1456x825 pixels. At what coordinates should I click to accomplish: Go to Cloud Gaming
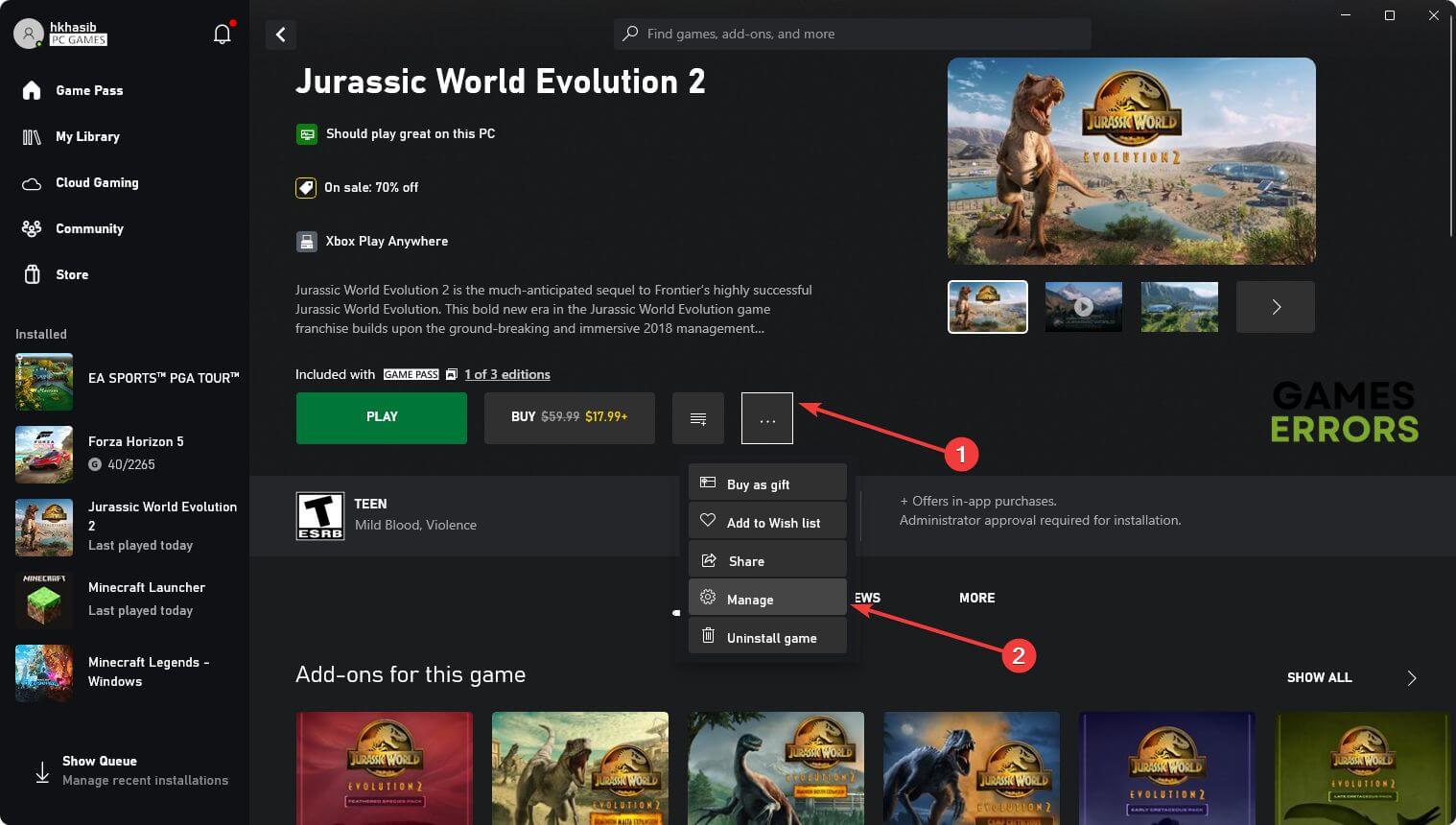(x=96, y=182)
